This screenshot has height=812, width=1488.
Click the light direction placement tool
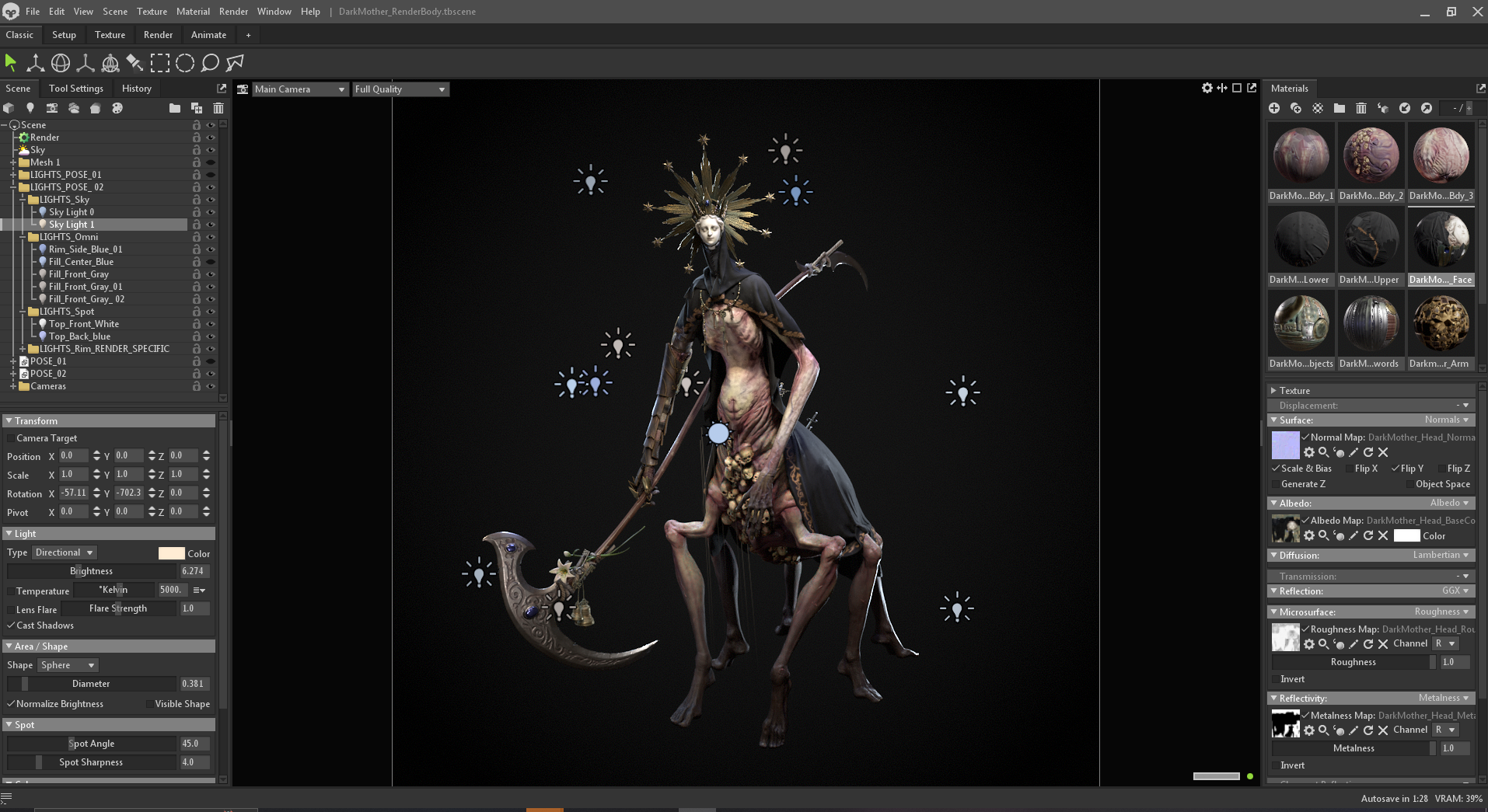[134, 63]
